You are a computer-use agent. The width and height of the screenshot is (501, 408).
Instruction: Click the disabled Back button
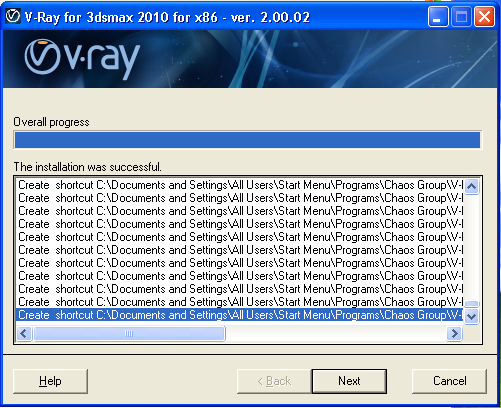274,381
